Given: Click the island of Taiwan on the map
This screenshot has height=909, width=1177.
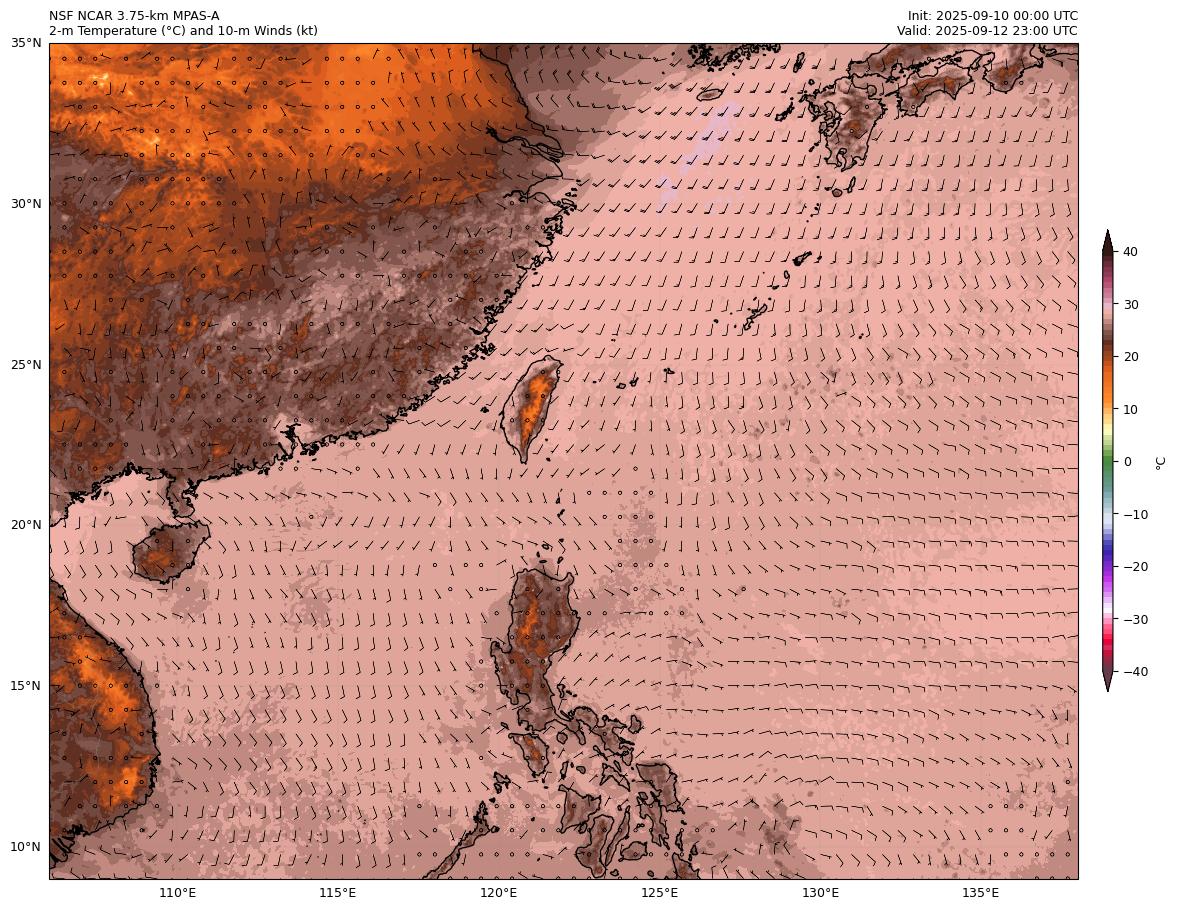Looking at the screenshot, I should point(532,405).
